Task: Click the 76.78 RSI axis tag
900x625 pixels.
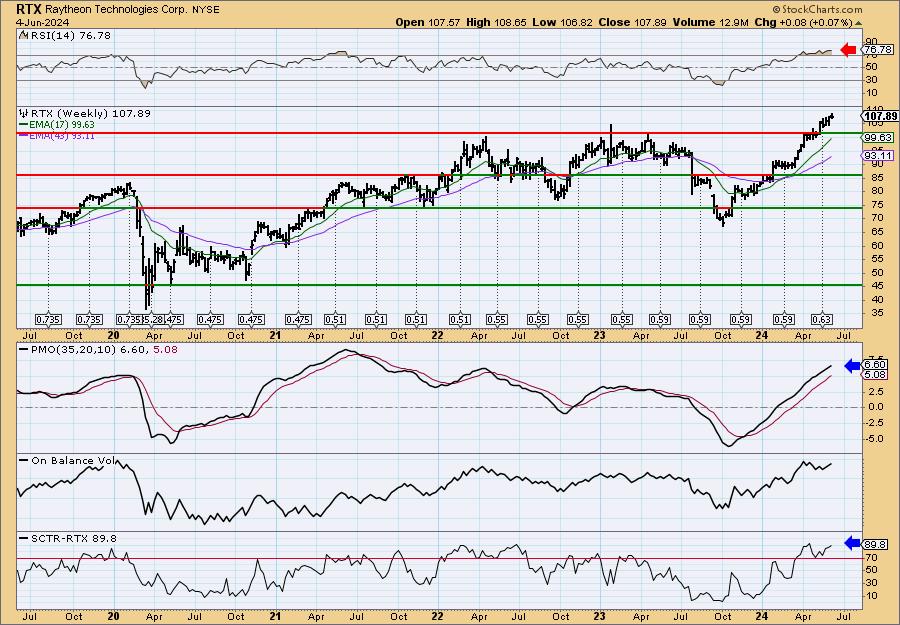Action: point(878,50)
